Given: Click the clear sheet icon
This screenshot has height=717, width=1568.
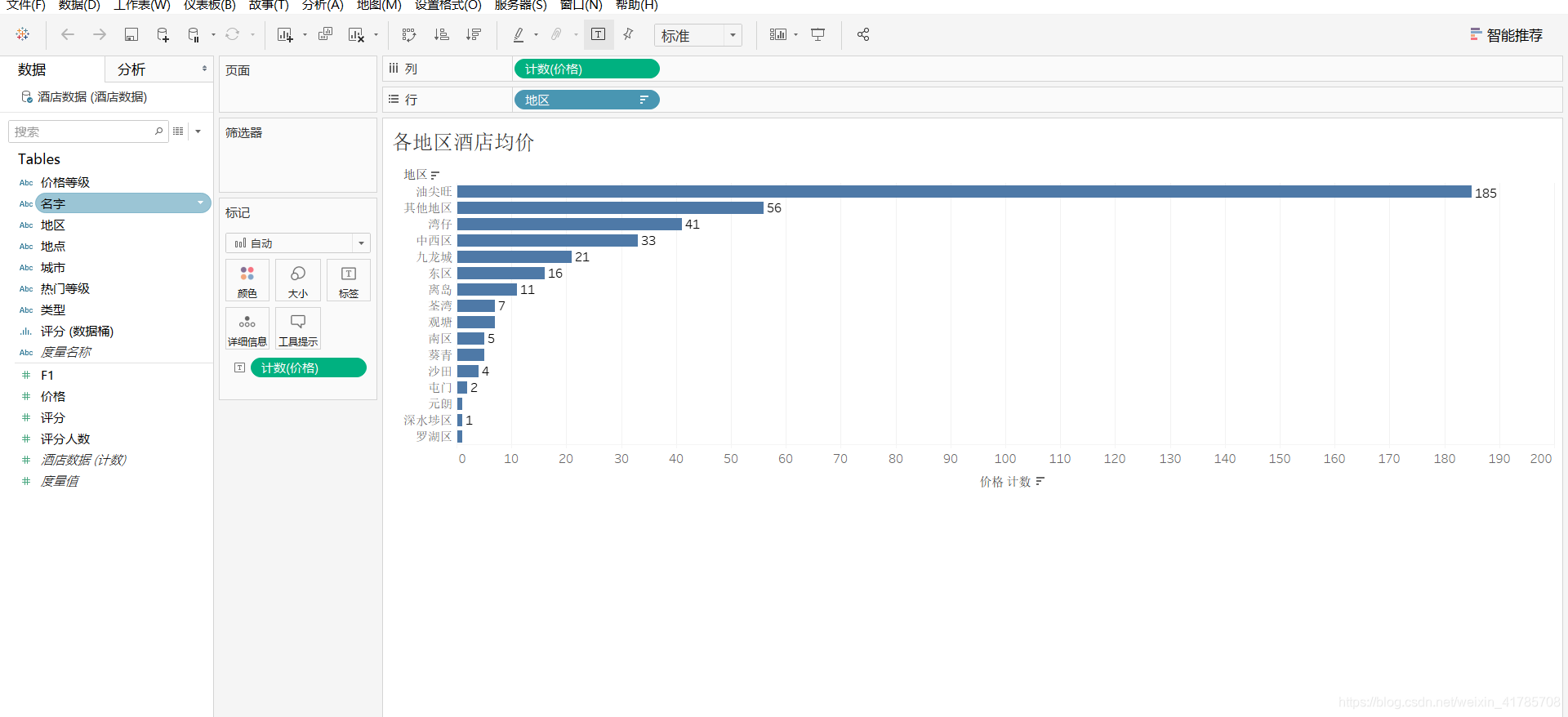Looking at the screenshot, I should point(356,34).
